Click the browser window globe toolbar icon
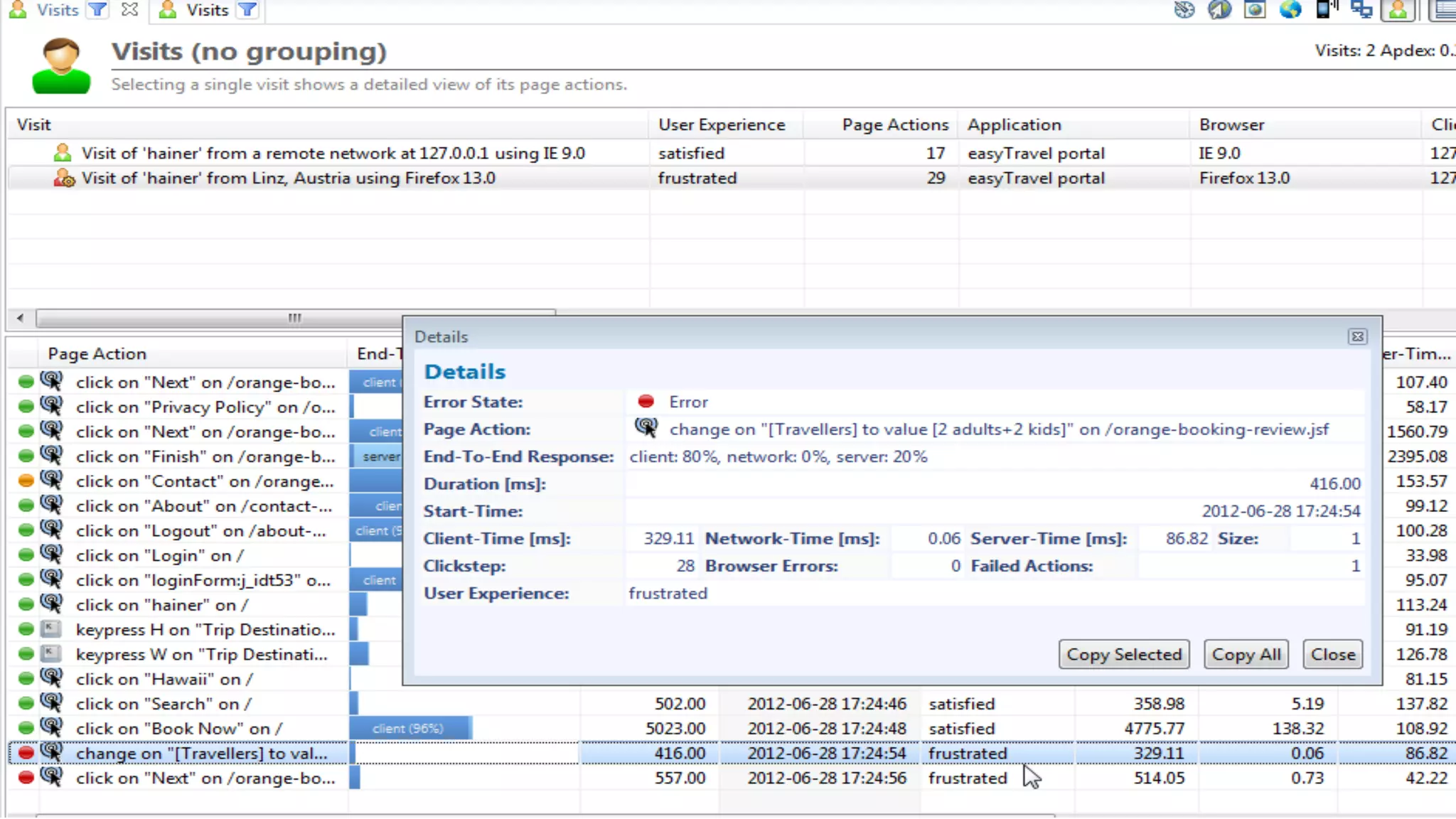Screen dimensions: 1456x819 click(x=1255, y=9)
